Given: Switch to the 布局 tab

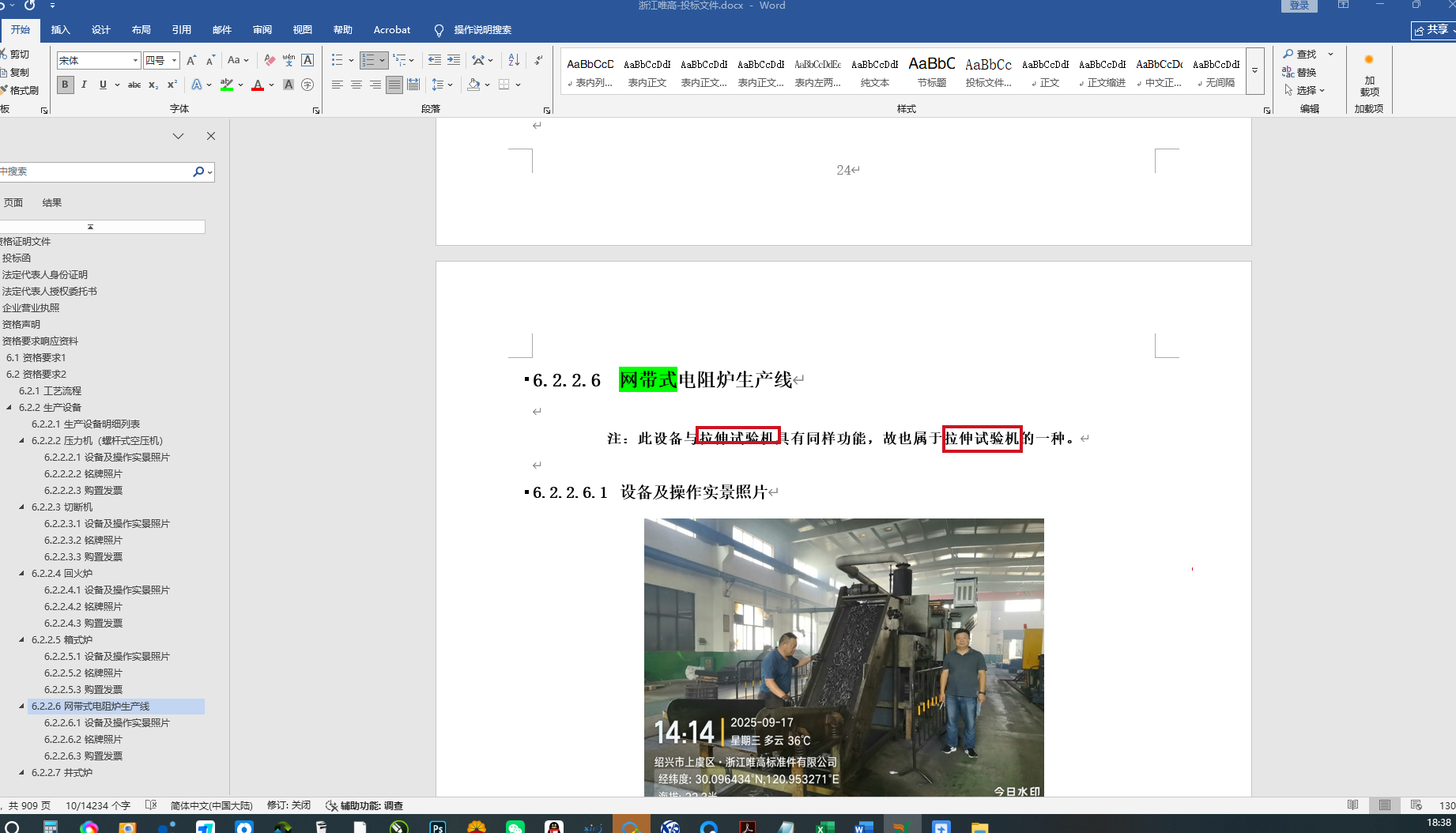Looking at the screenshot, I should pyautogui.click(x=141, y=30).
